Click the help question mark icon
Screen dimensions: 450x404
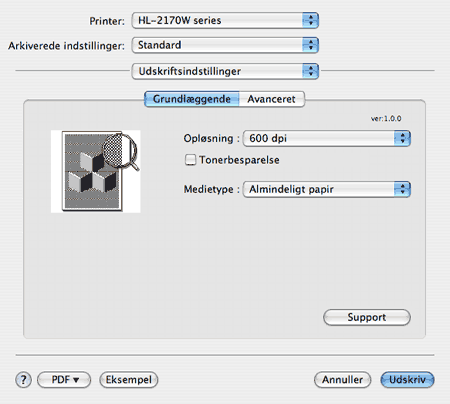pyautogui.click(x=23, y=380)
